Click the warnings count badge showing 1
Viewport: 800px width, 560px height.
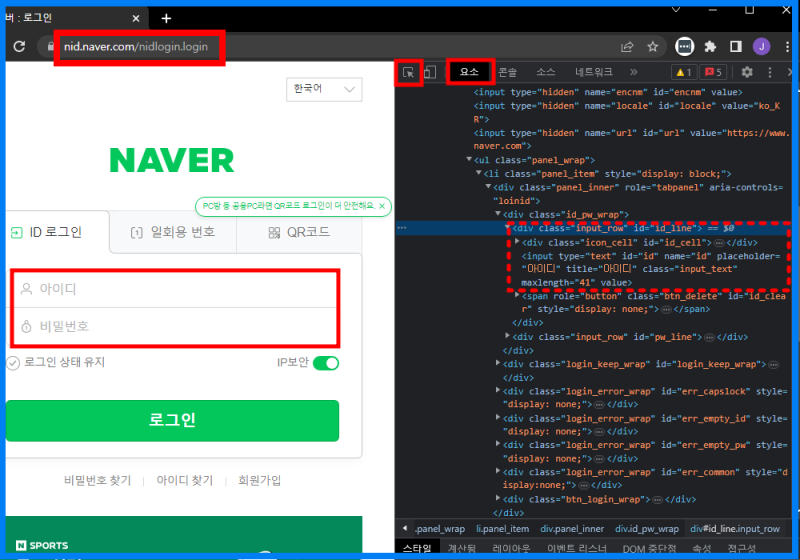[x=684, y=72]
